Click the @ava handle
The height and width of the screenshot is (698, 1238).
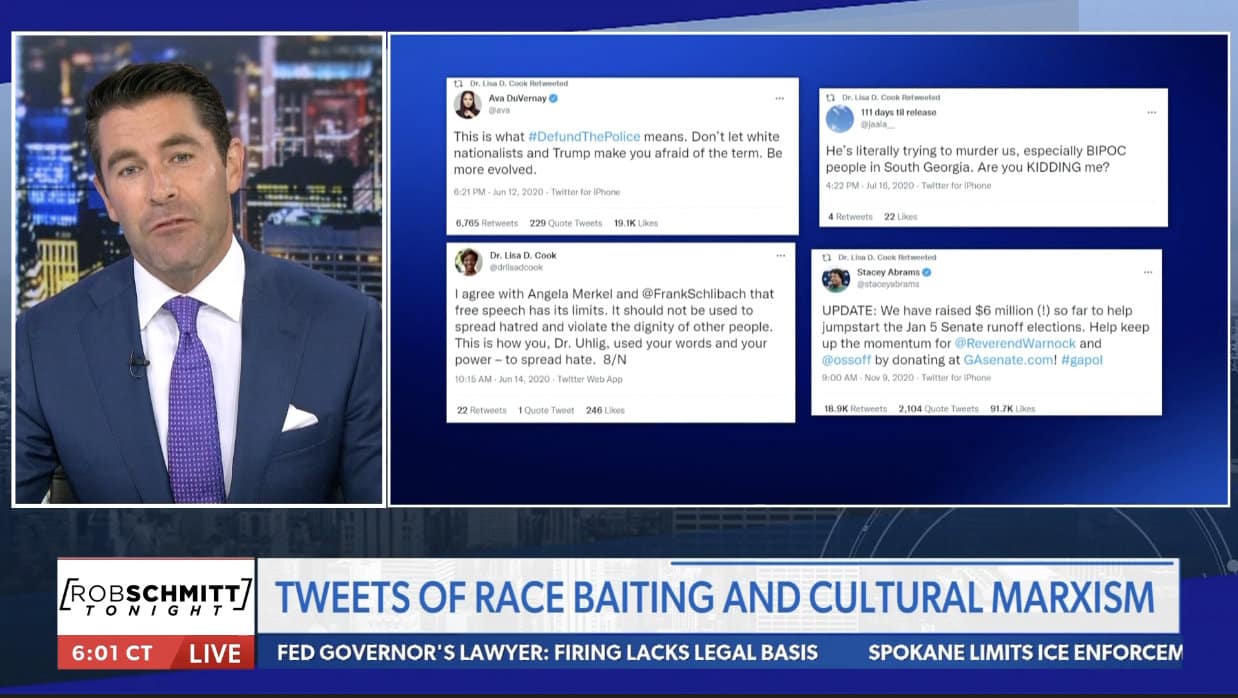pyautogui.click(x=498, y=110)
